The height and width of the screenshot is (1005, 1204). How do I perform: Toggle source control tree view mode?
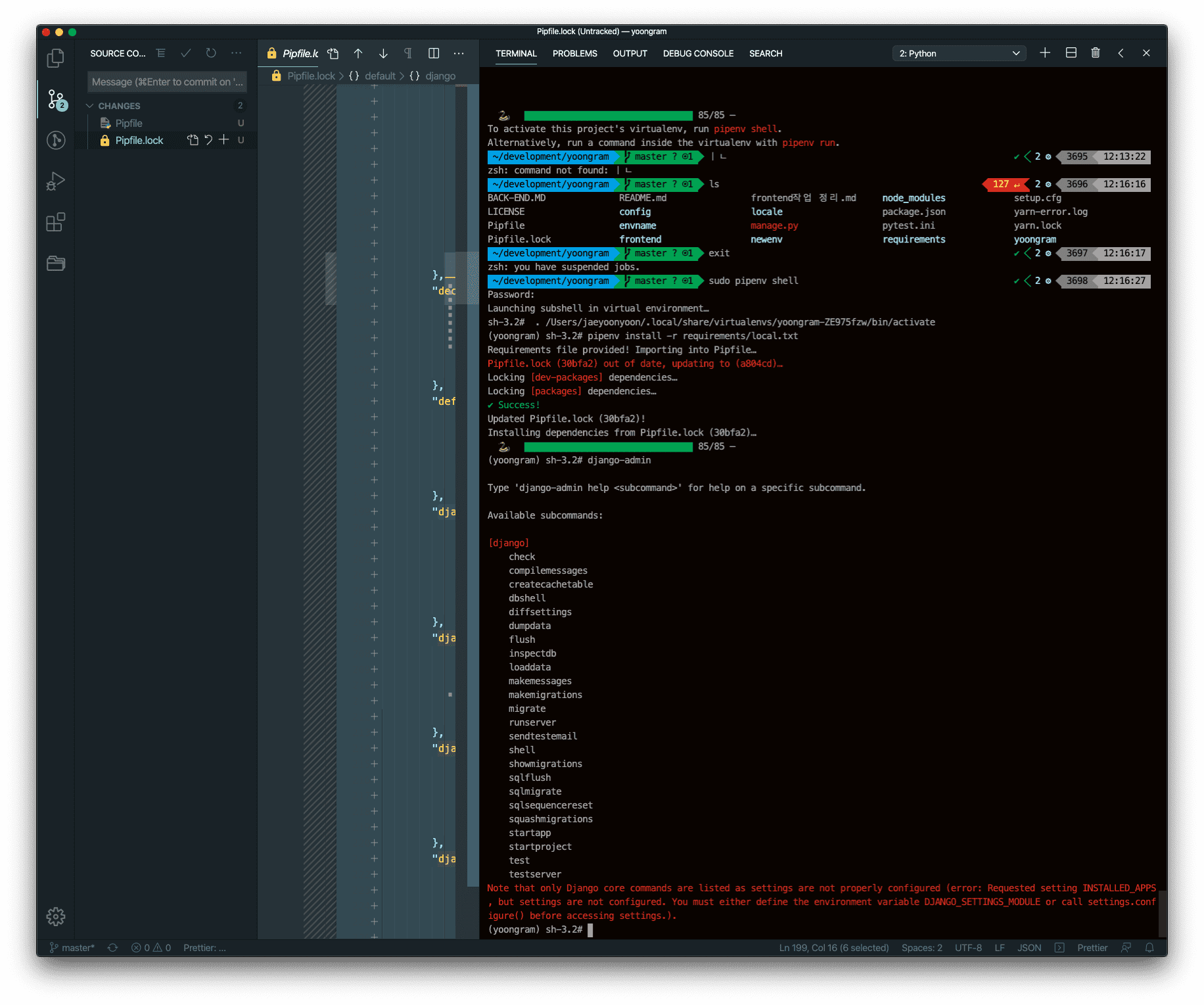click(161, 53)
